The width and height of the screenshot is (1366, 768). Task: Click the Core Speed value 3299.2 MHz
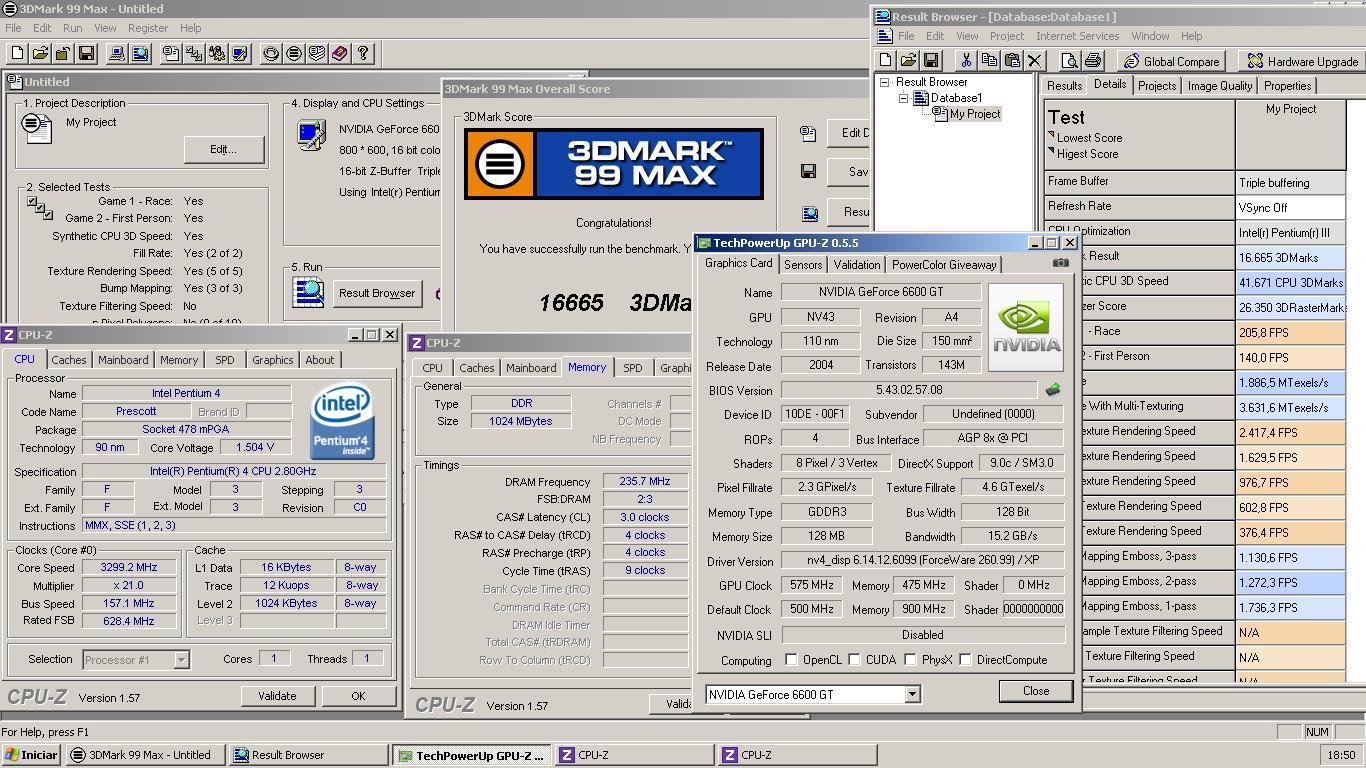click(130, 567)
